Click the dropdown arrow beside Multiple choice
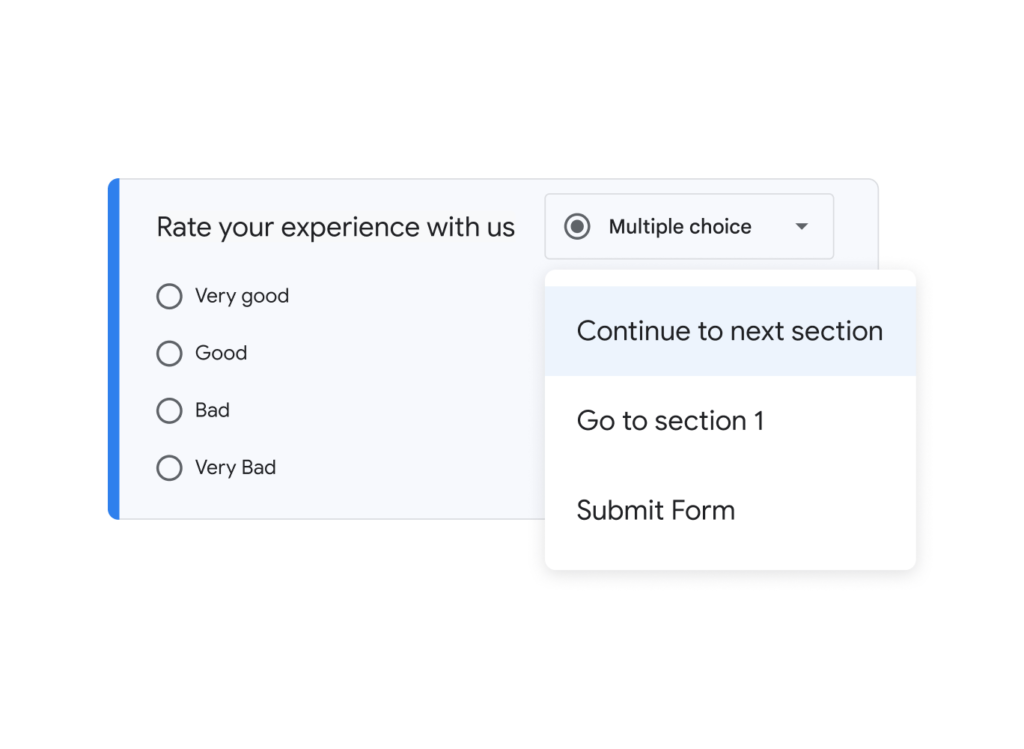Image resolution: width=1024 pixels, height=749 pixels. [801, 227]
